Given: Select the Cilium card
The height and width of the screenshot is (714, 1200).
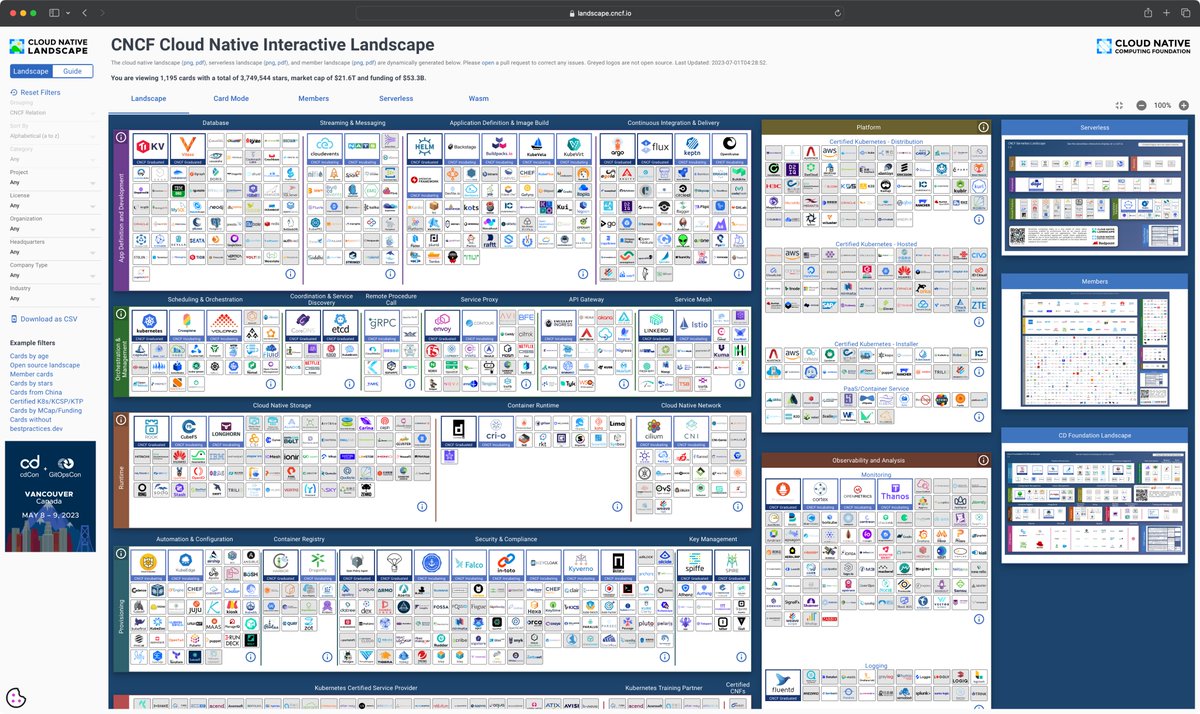Looking at the screenshot, I should click(x=654, y=431).
